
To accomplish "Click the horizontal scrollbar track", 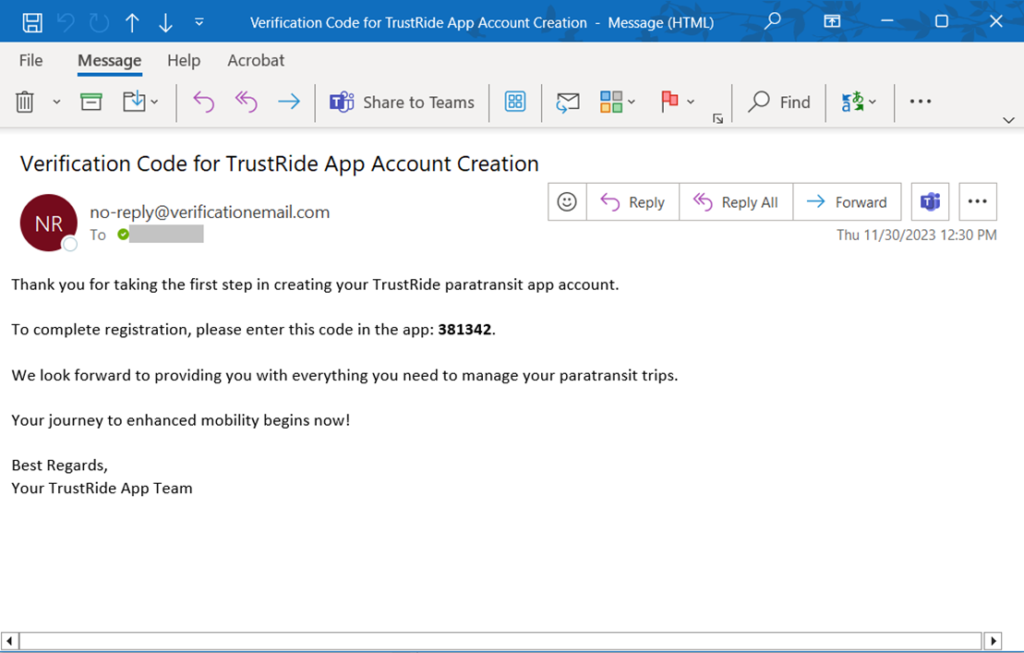I will pos(501,641).
